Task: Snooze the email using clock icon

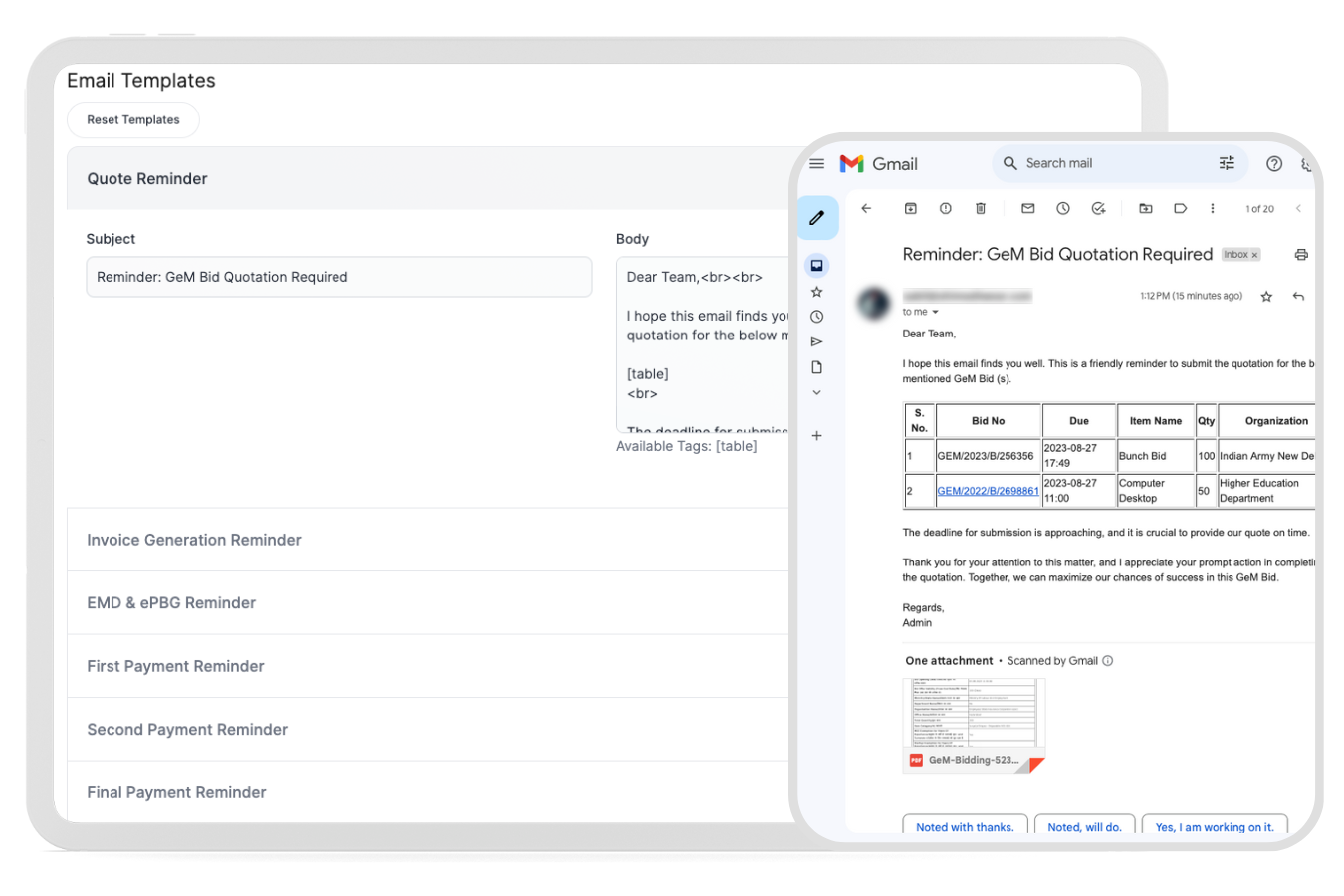Action: (1063, 208)
